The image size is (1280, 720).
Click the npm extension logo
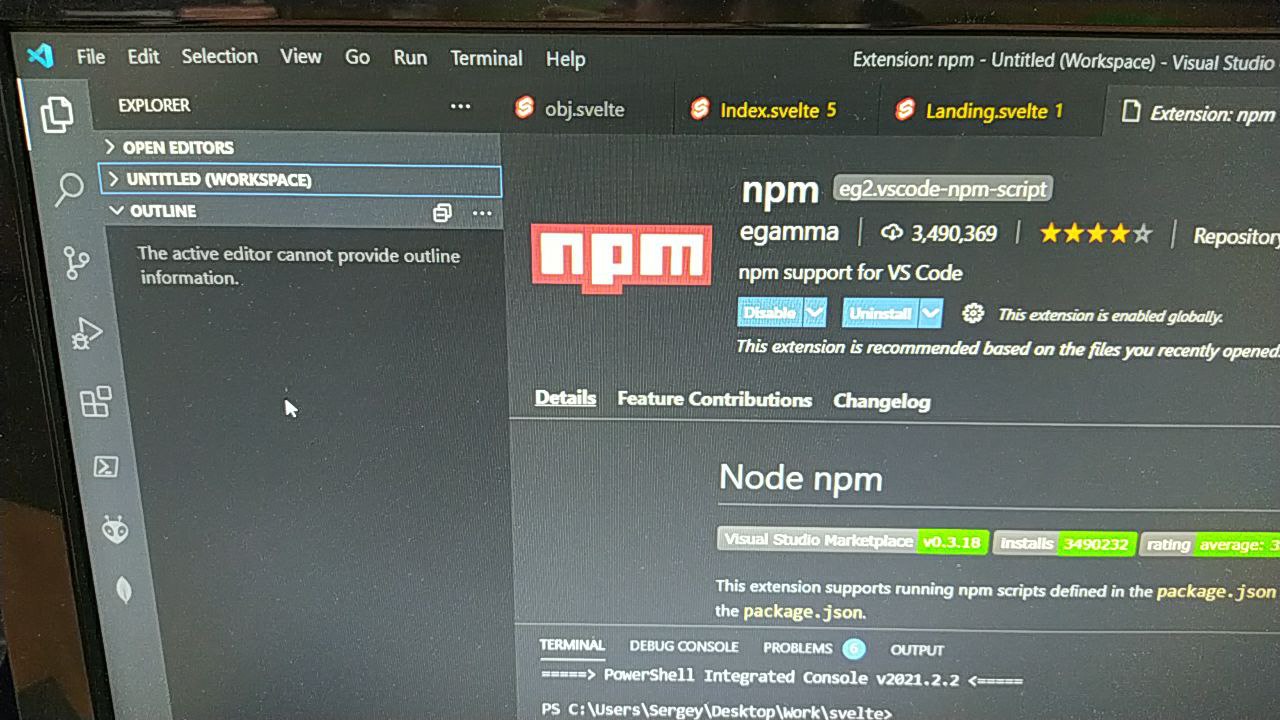pos(621,258)
